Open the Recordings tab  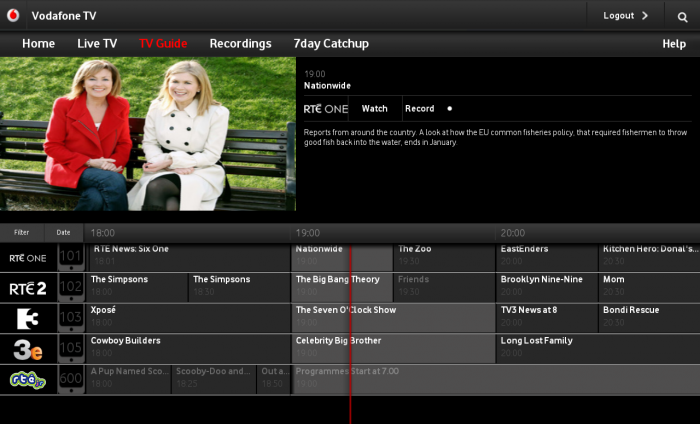click(x=240, y=44)
